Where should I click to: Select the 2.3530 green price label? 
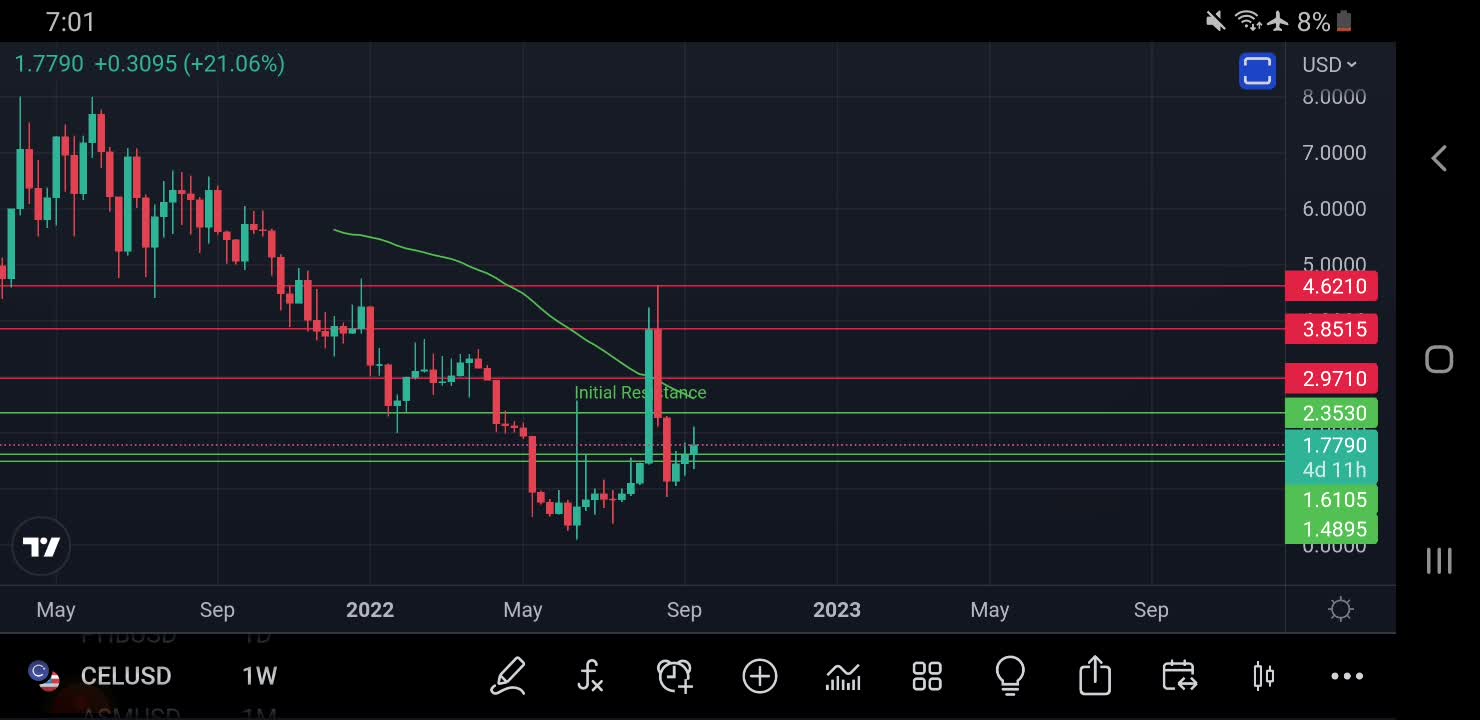tap(1331, 413)
